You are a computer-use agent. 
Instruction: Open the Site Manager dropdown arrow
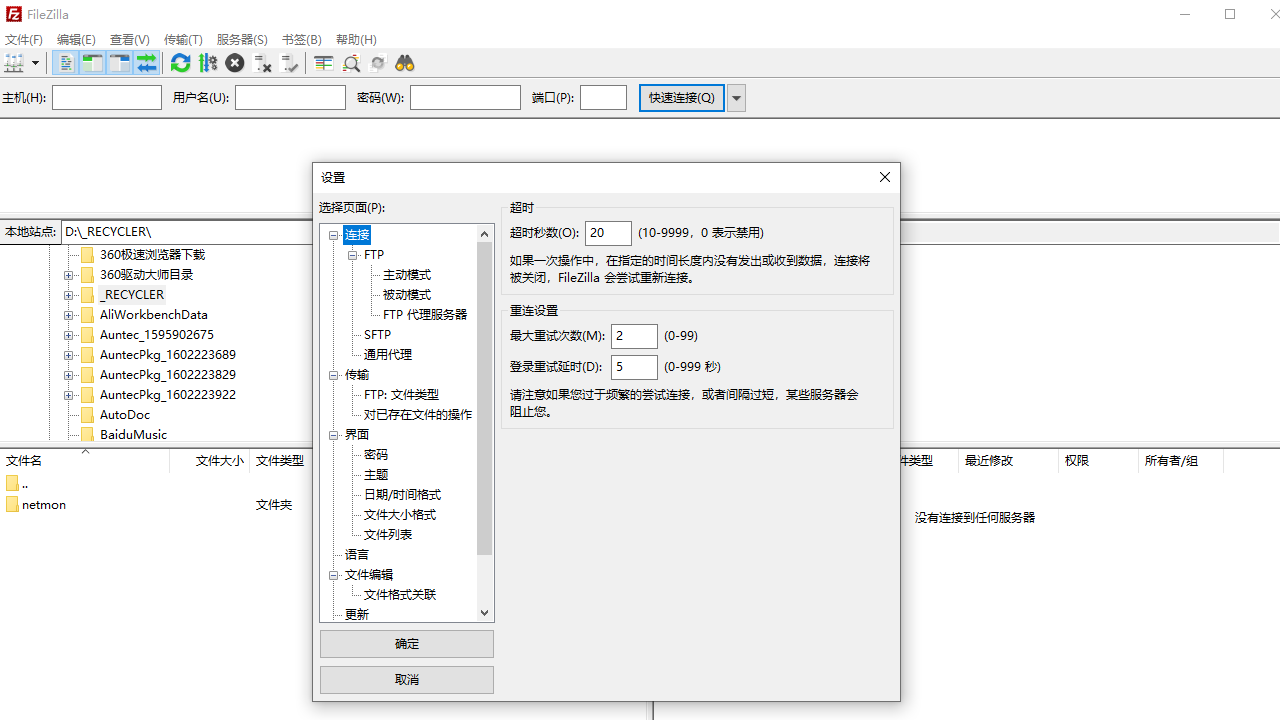click(34, 63)
